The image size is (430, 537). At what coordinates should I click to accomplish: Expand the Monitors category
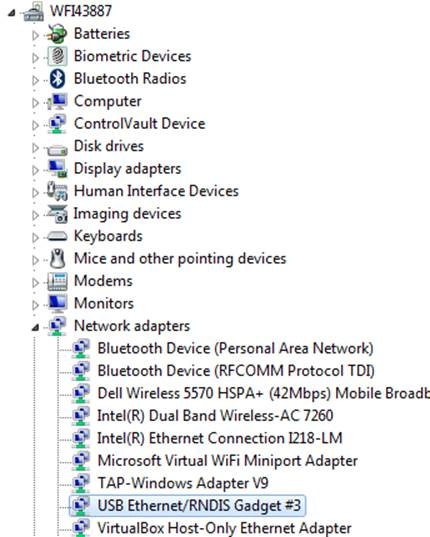click(x=35, y=305)
